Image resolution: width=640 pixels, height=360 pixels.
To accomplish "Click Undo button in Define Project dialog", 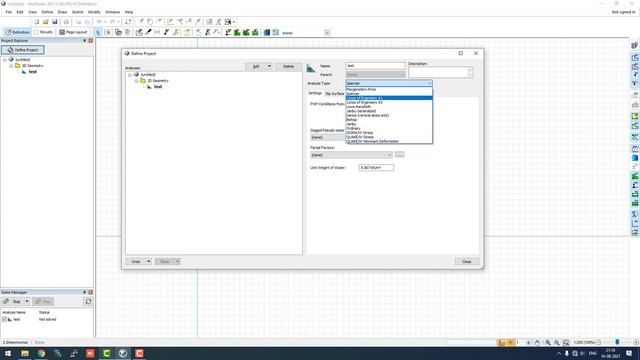I will (x=136, y=261).
